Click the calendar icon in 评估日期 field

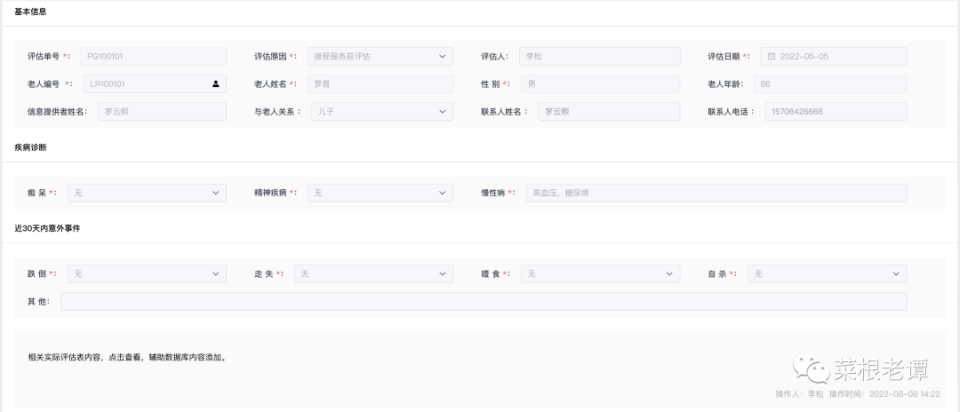click(771, 56)
